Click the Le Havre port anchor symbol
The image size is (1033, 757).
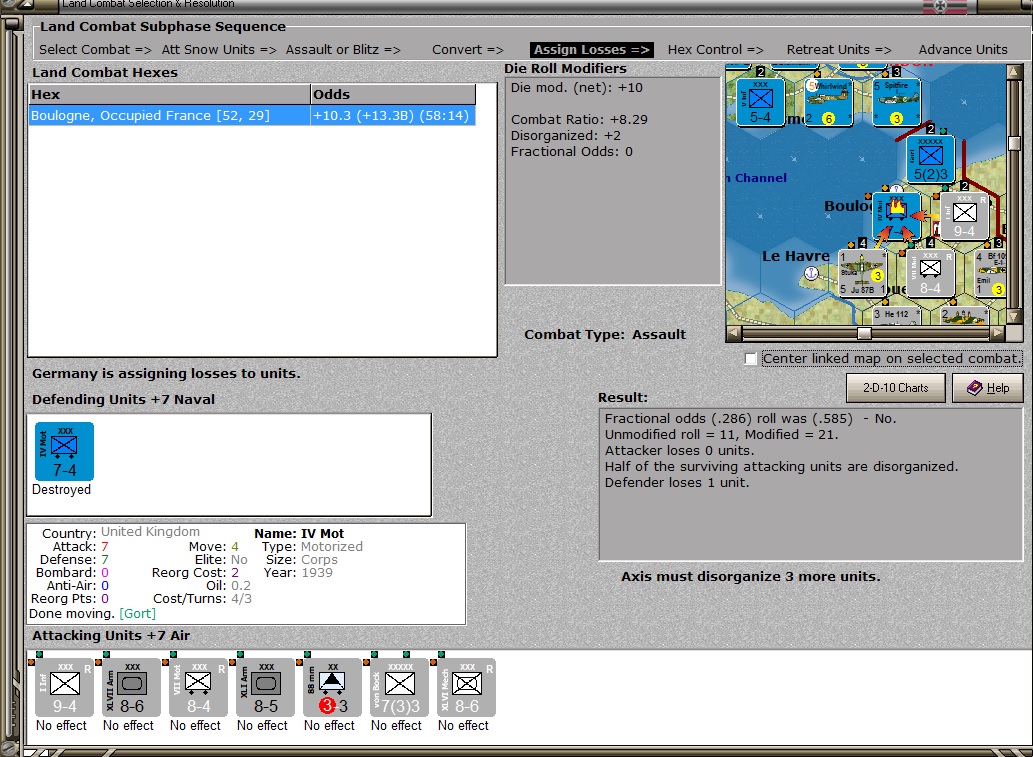tap(812, 272)
